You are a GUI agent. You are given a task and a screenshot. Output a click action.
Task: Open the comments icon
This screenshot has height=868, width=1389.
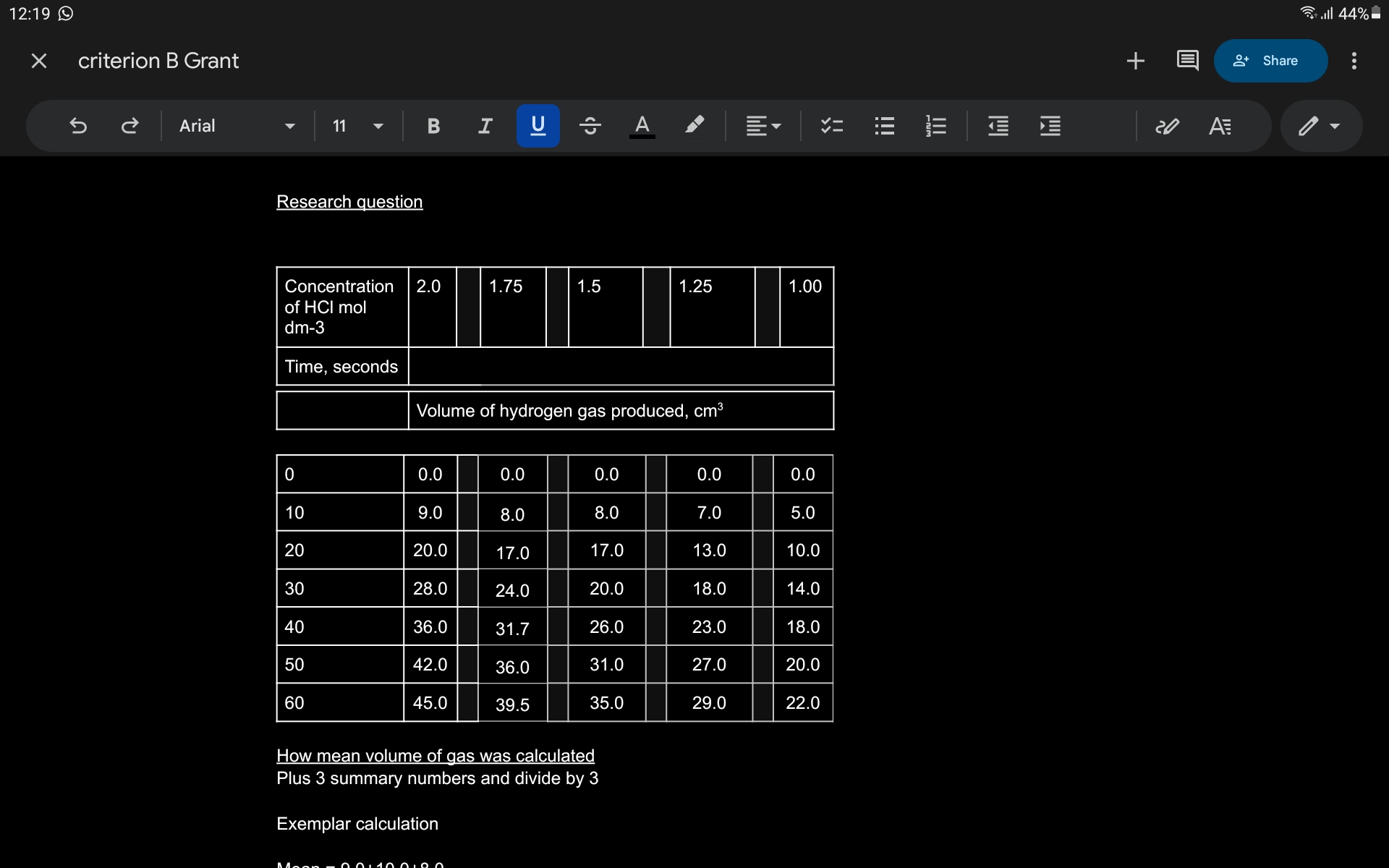(x=1187, y=61)
